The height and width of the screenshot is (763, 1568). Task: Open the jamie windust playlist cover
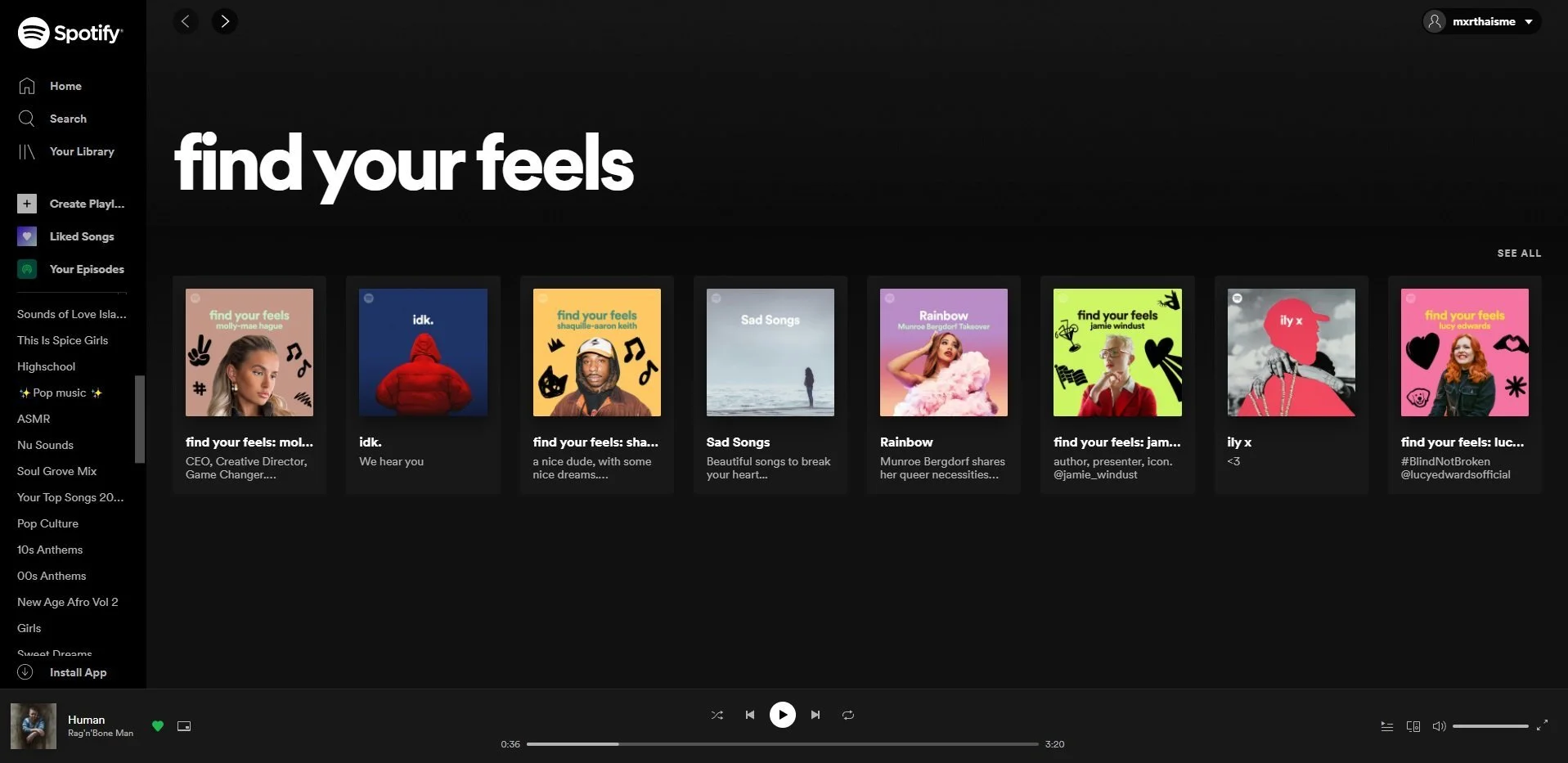tap(1117, 352)
